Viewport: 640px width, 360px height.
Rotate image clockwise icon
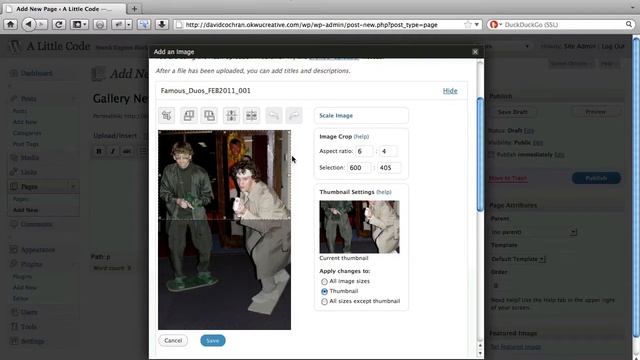tap(209, 116)
